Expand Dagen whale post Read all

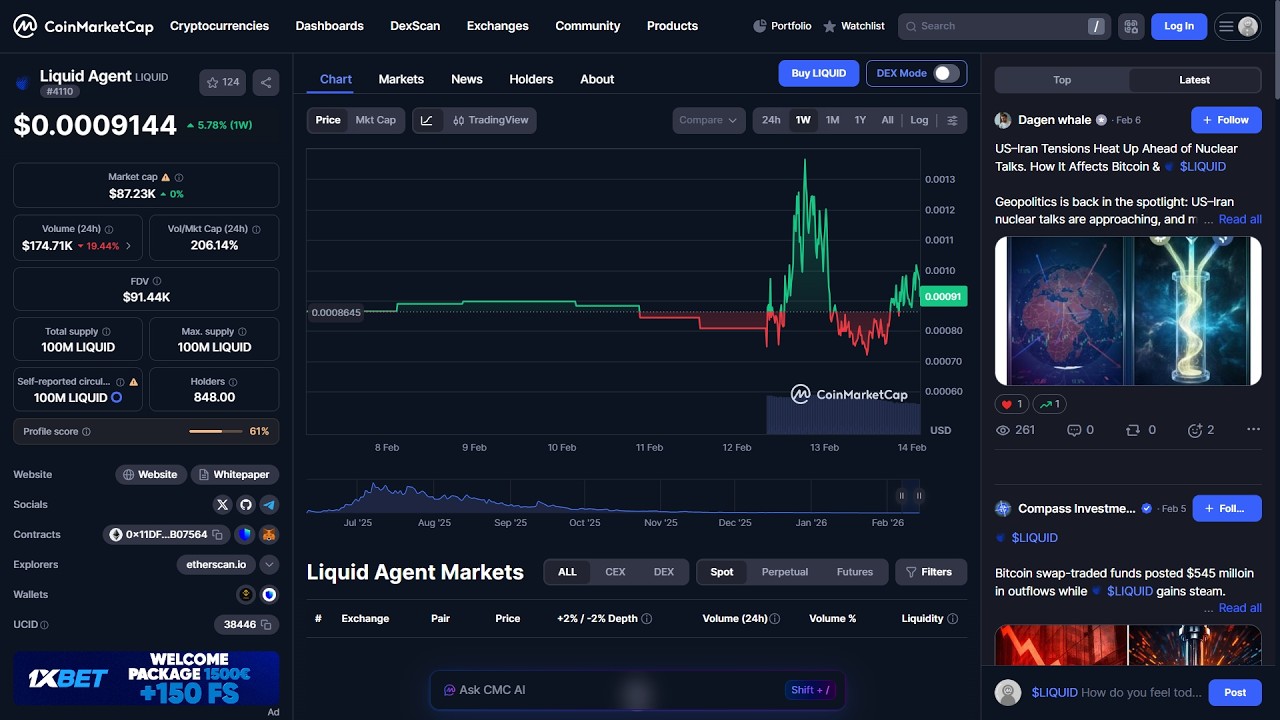1240,219
